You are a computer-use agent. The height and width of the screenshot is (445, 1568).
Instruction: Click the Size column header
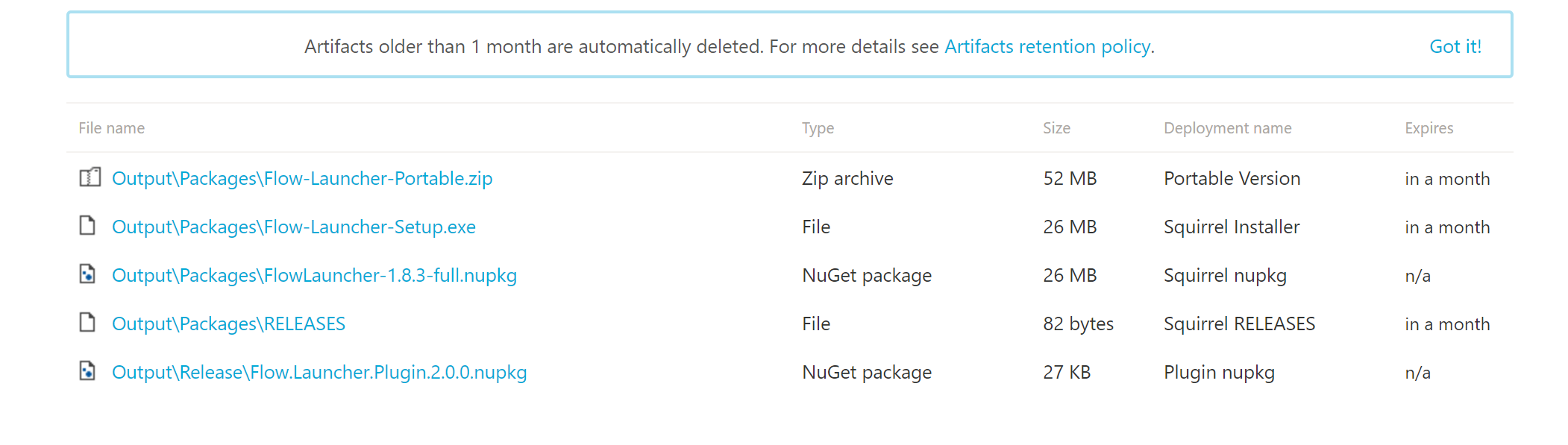(x=1056, y=128)
